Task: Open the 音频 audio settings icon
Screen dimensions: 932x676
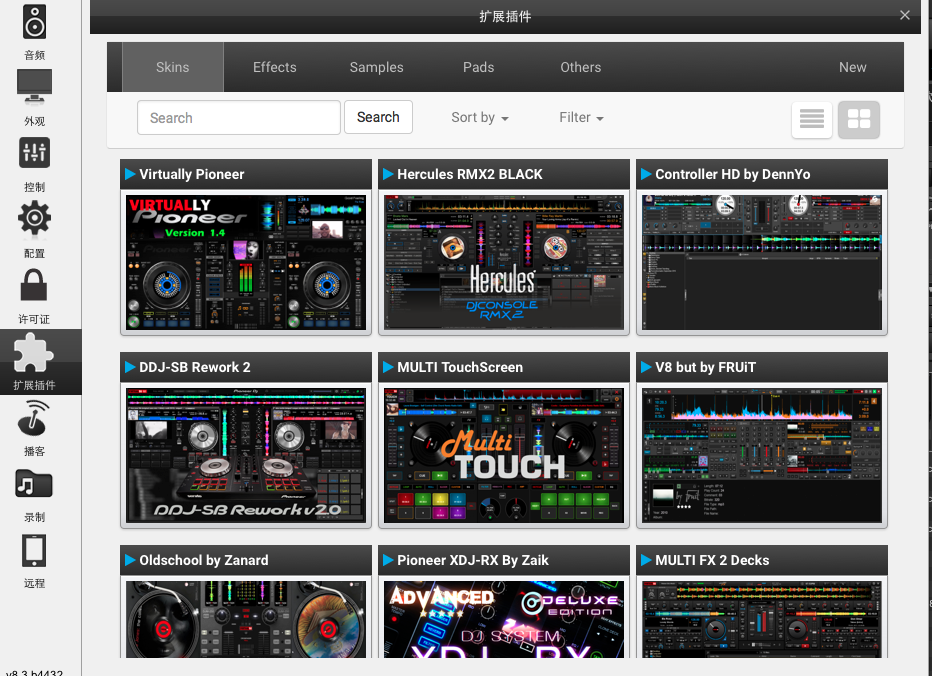Action: click(x=34, y=22)
